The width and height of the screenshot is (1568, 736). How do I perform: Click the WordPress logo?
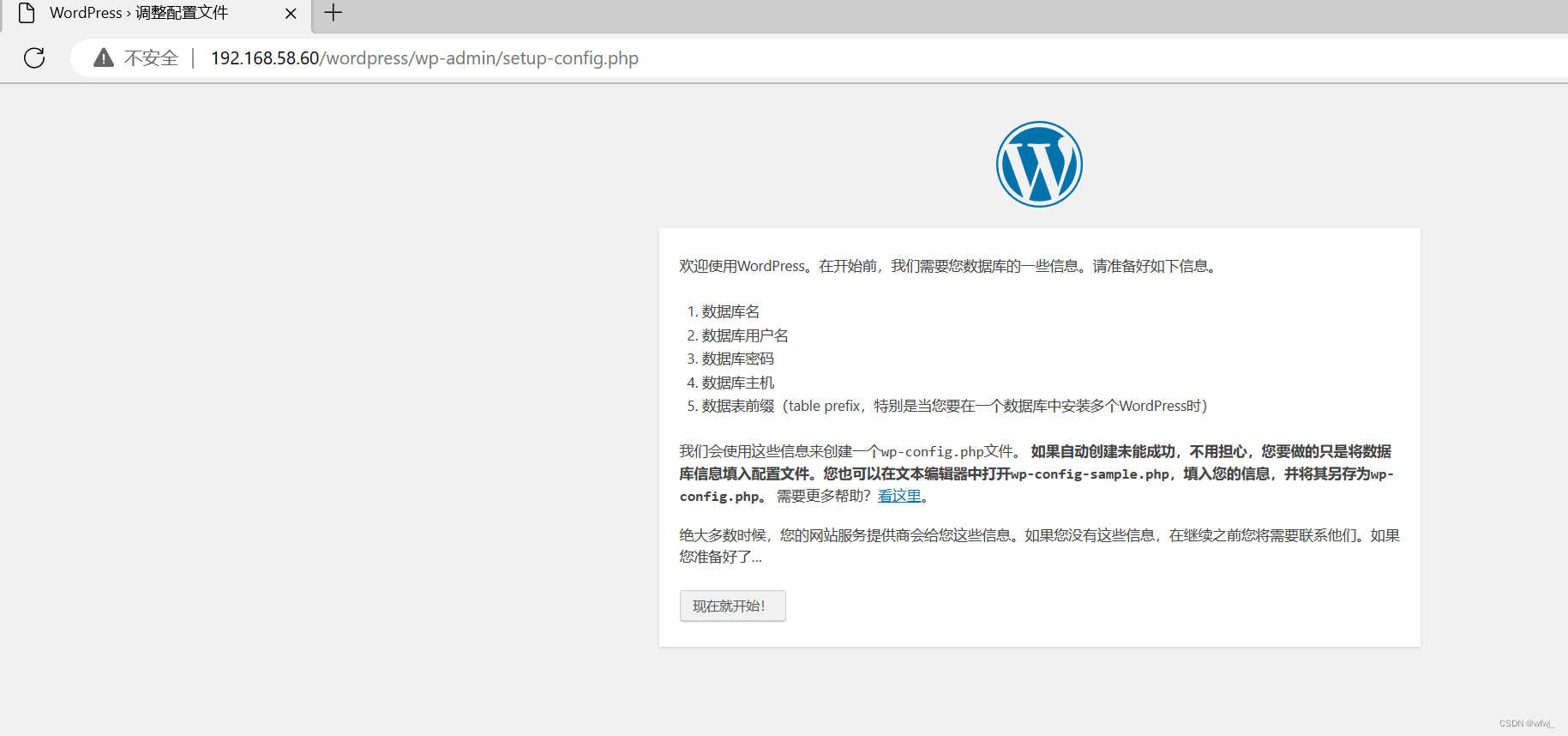point(1039,164)
